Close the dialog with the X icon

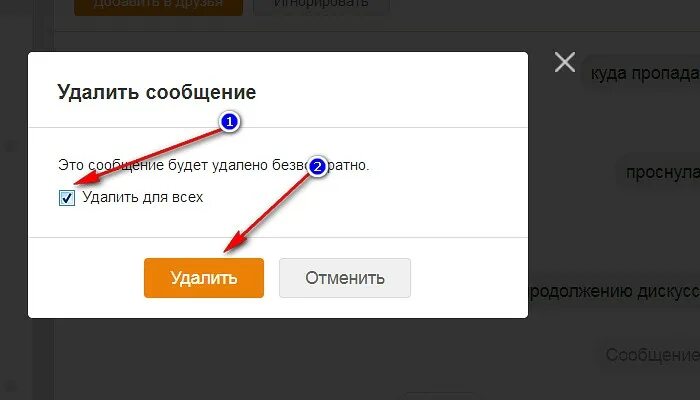[565, 62]
